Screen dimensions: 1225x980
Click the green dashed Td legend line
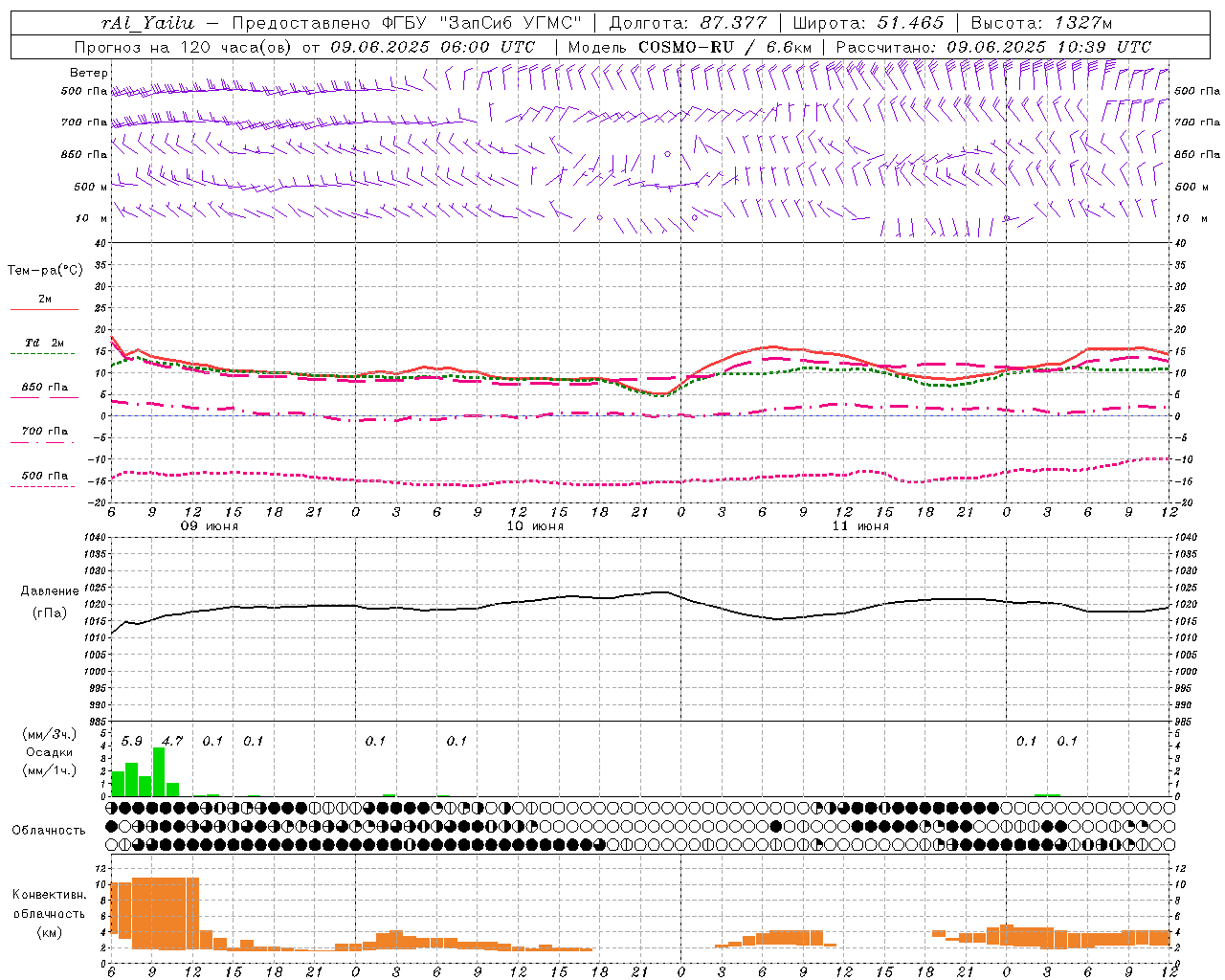44,354
